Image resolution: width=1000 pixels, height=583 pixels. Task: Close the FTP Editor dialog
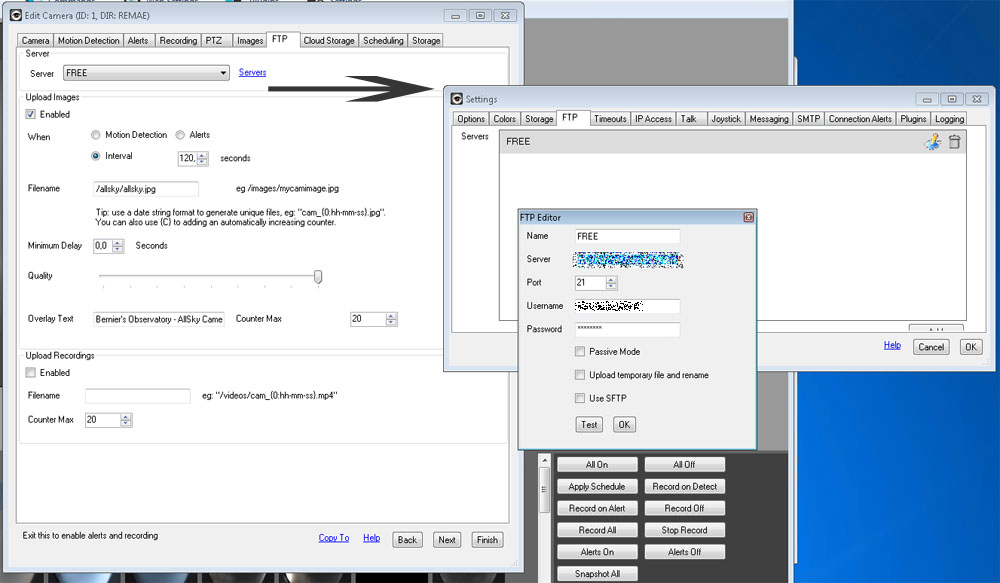click(x=749, y=218)
